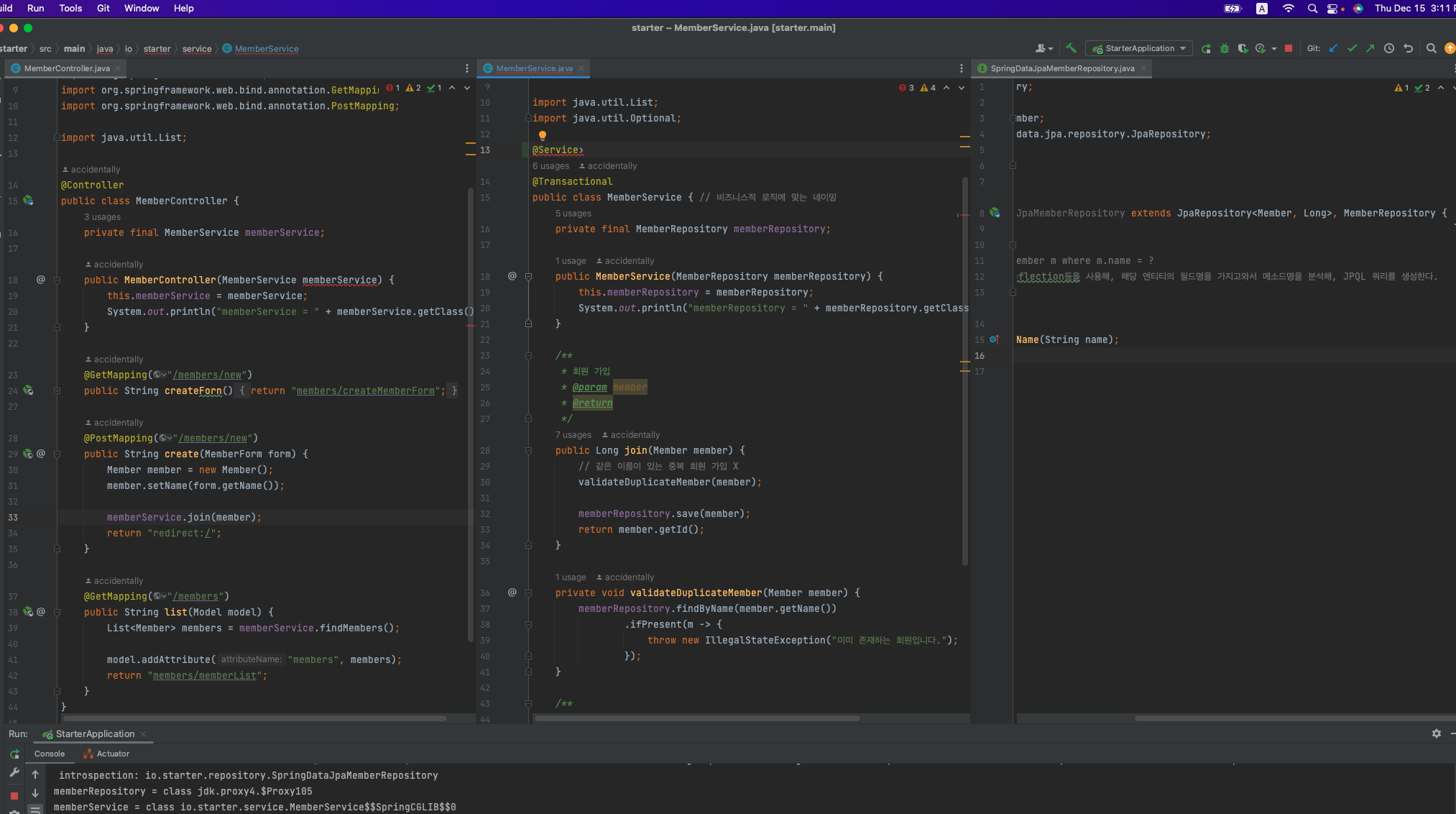Collapse the MemberController constructor fold marker
Image resolution: width=1456 pixels, height=814 pixels.
pos(57,280)
